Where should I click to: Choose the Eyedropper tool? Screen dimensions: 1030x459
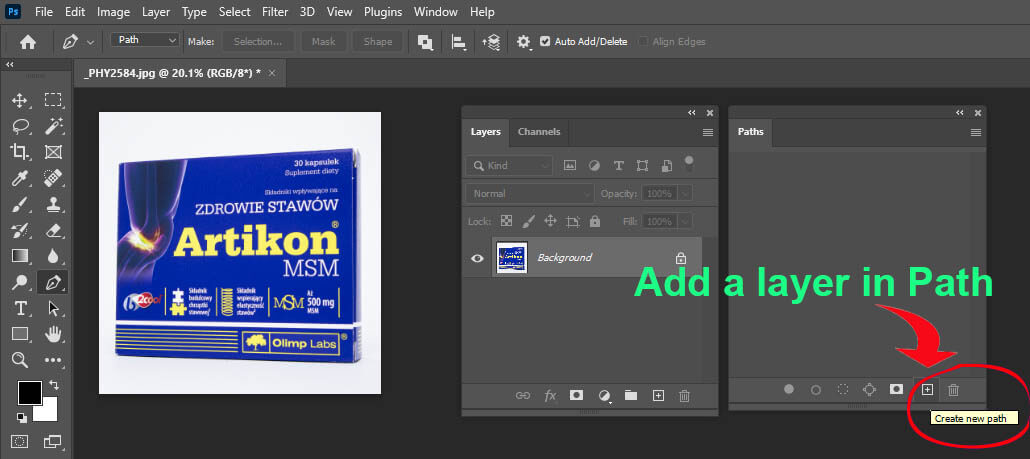click(20, 179)
